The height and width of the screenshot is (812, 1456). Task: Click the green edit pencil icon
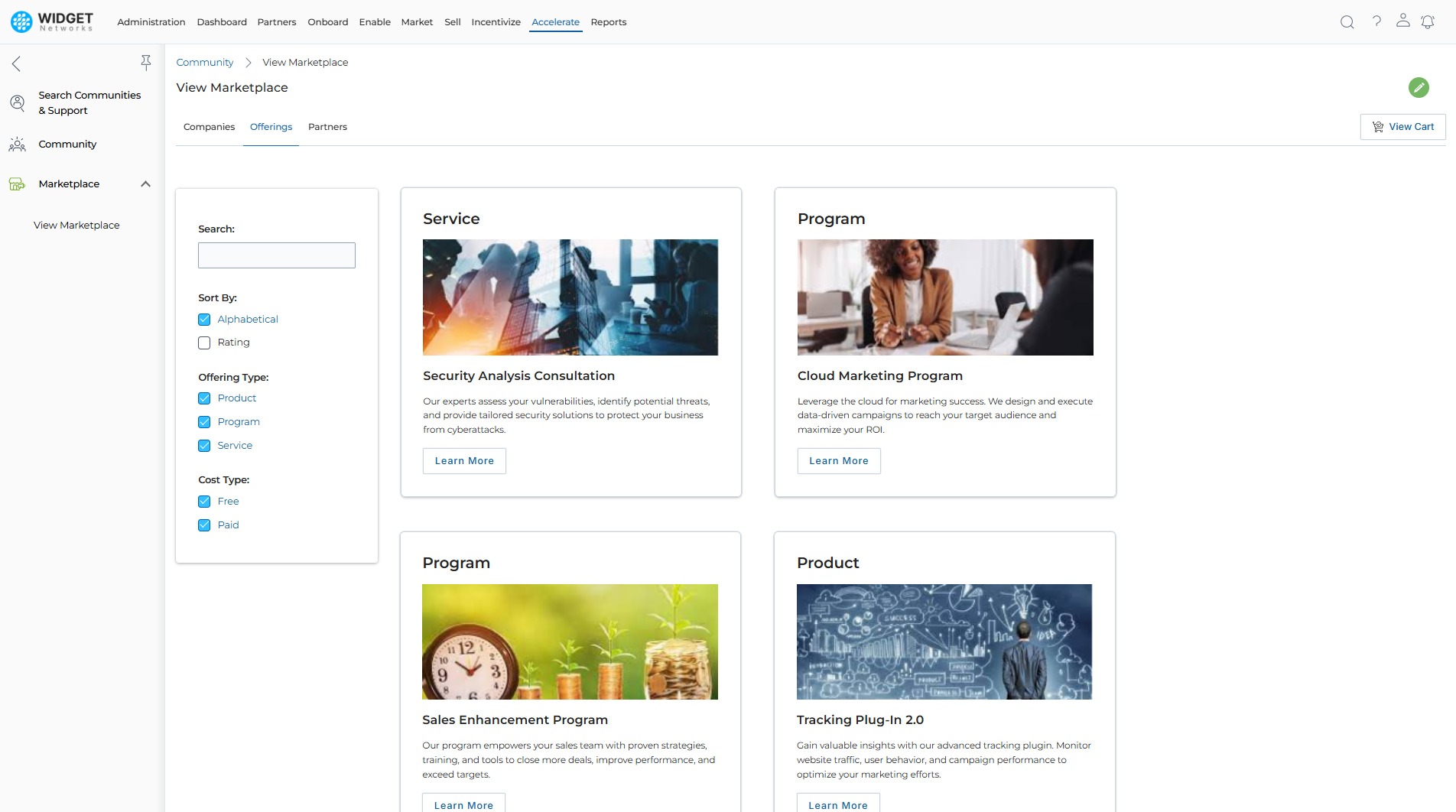(x=1419, y=87)
